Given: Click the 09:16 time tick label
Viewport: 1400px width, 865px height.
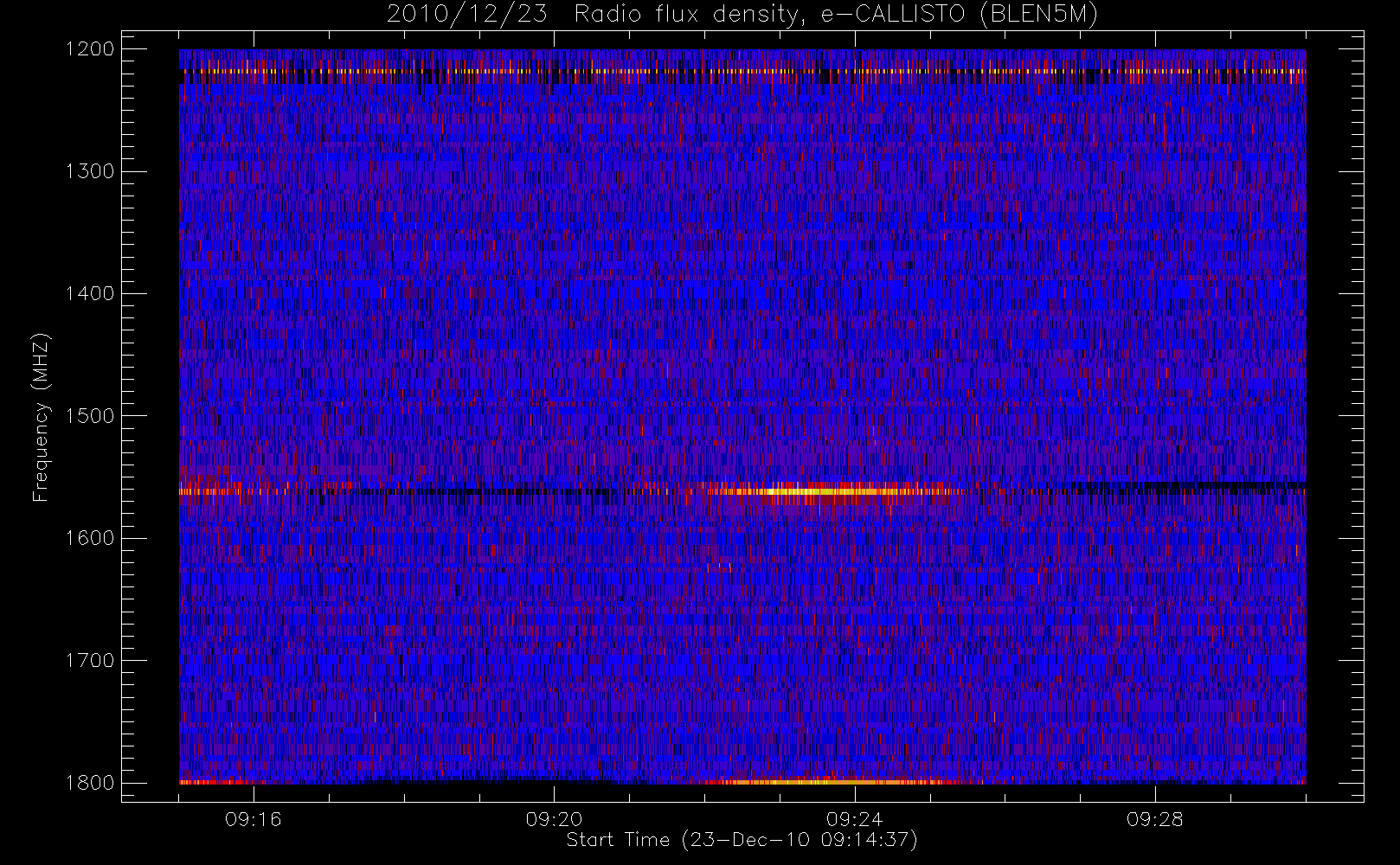Looking at the screenshot, I should pyautogui.click(x=254, y=819).
